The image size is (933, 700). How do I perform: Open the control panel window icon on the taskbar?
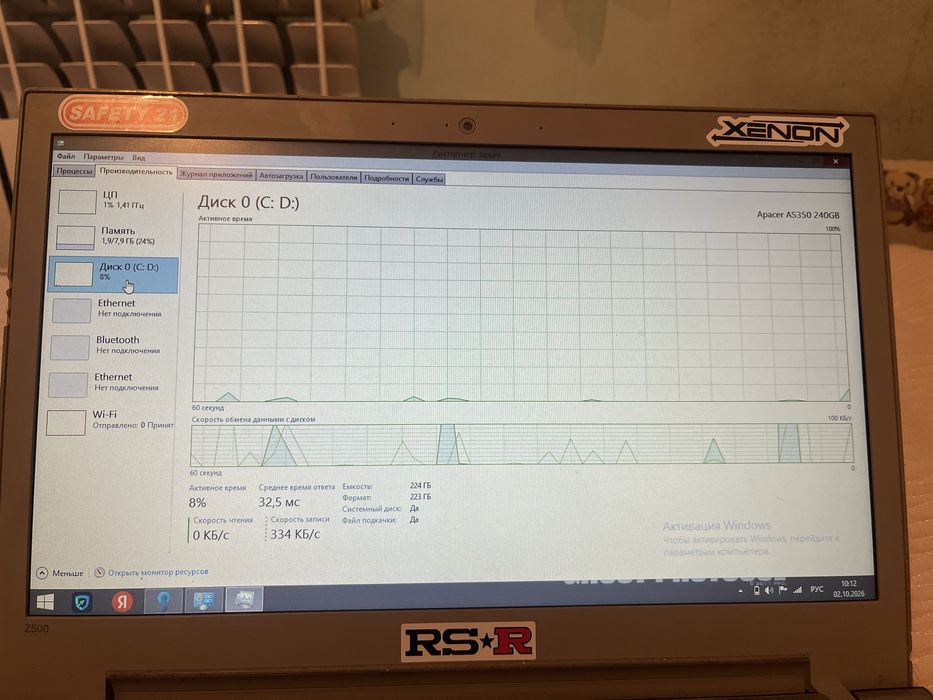203,600
